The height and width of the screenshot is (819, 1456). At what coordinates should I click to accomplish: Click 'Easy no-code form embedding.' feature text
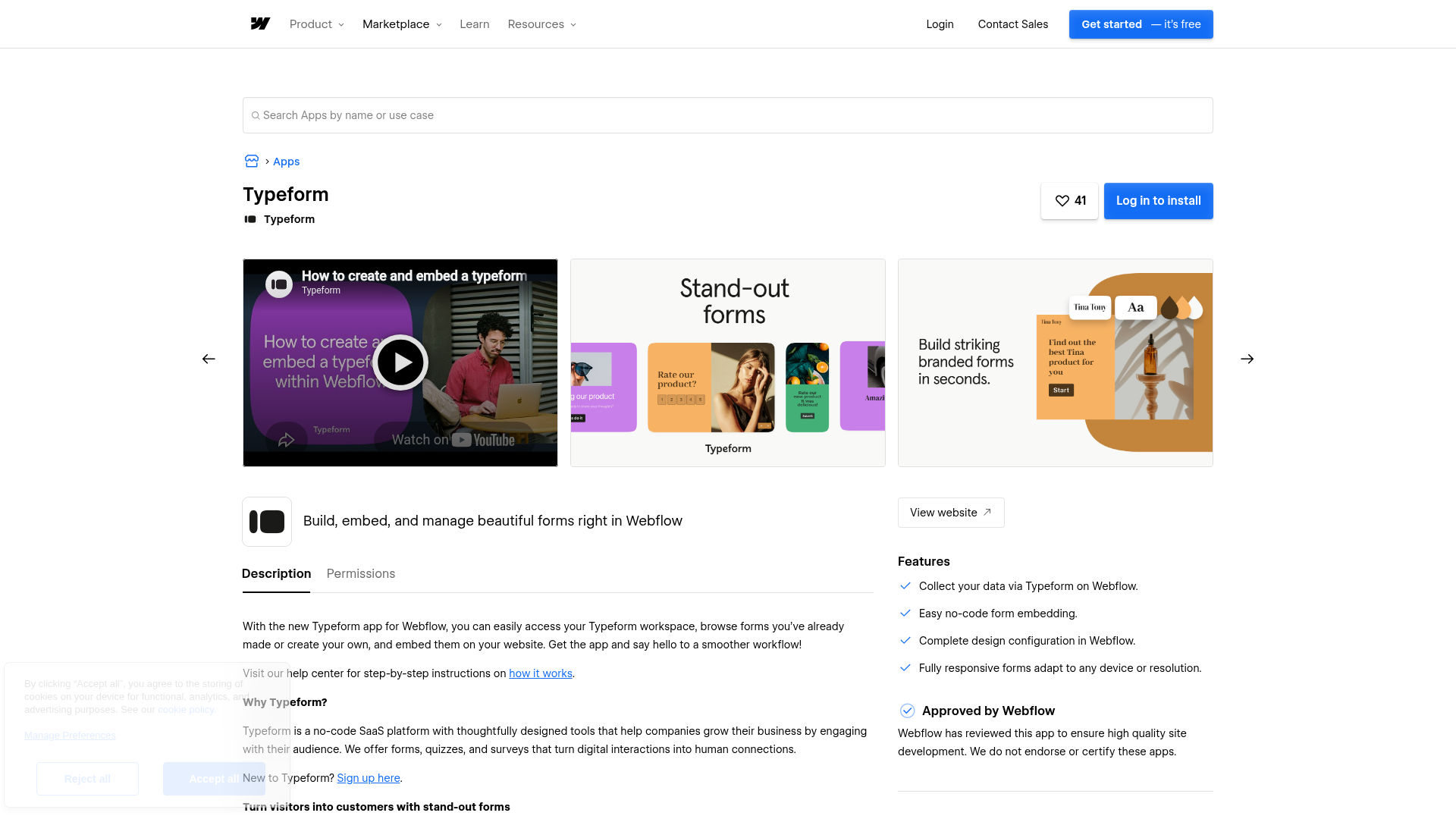click(x=998, y=613)
